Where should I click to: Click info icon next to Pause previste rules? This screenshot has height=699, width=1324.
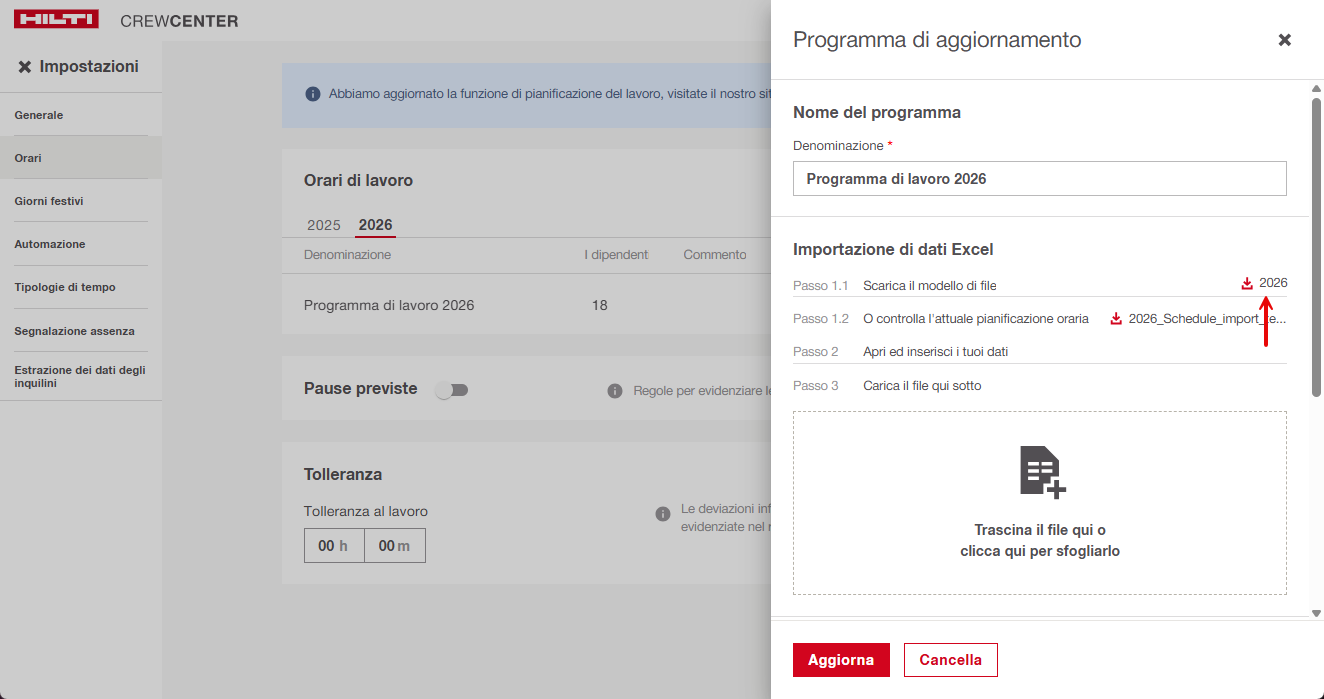pos(615,391)
